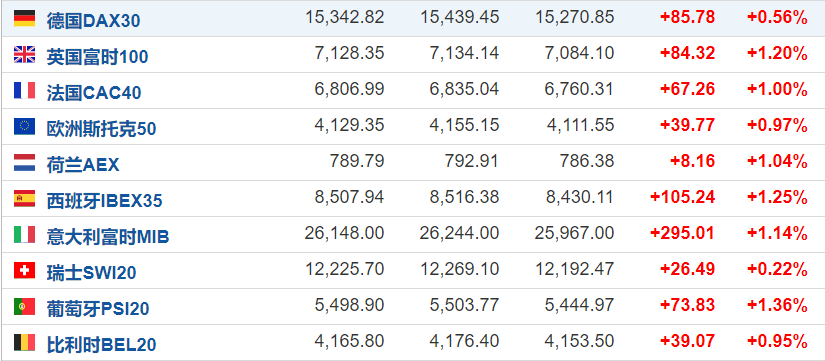Viewport: 825px width, 361px height.
Task: Open the 英国富时100 index link
Action: click(97, 56)
